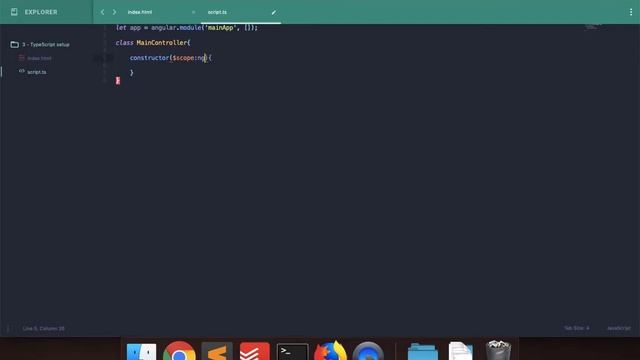Image resolution: width=640 pixels, height=360 pixels.
Task: Click the status bar icon at far left
Action: [x=8, y=328]
